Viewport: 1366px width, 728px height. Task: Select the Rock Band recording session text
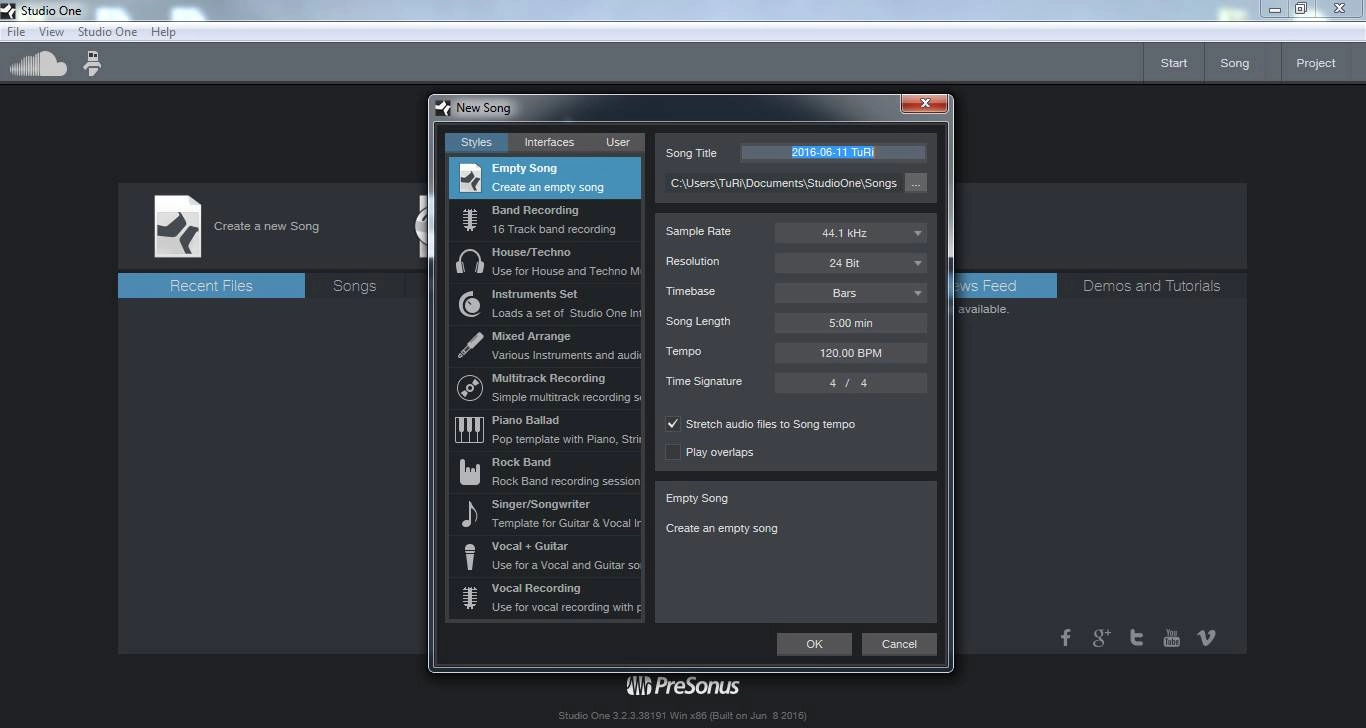565,481
